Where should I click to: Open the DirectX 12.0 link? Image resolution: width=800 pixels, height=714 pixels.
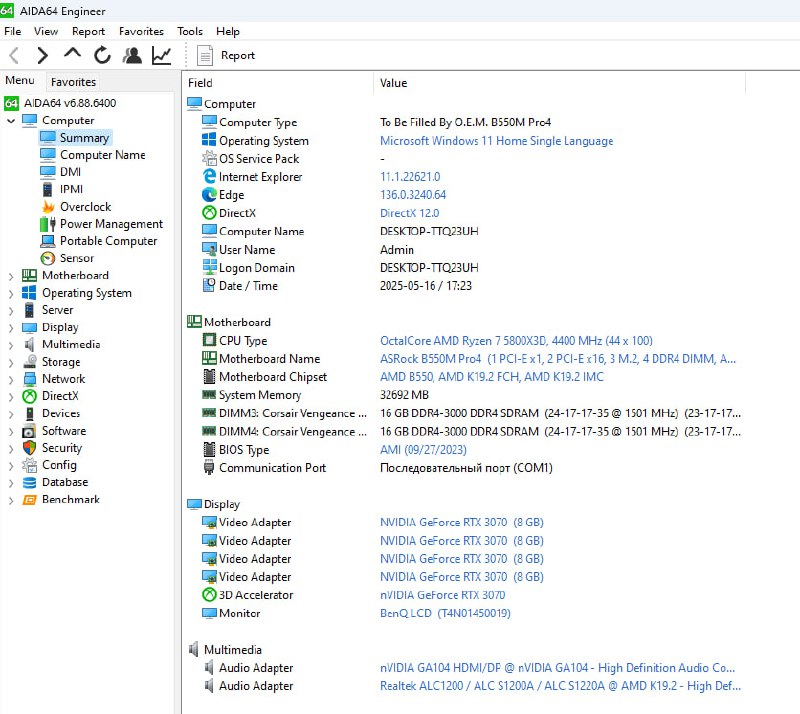410,213
